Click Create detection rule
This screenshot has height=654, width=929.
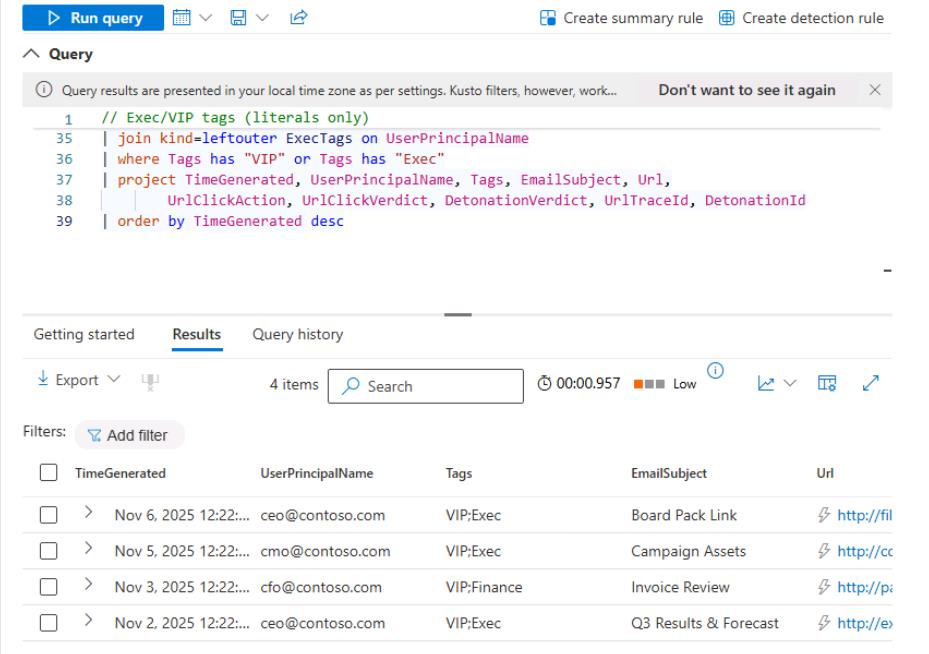pyautogui.click(x=801, y=18)
